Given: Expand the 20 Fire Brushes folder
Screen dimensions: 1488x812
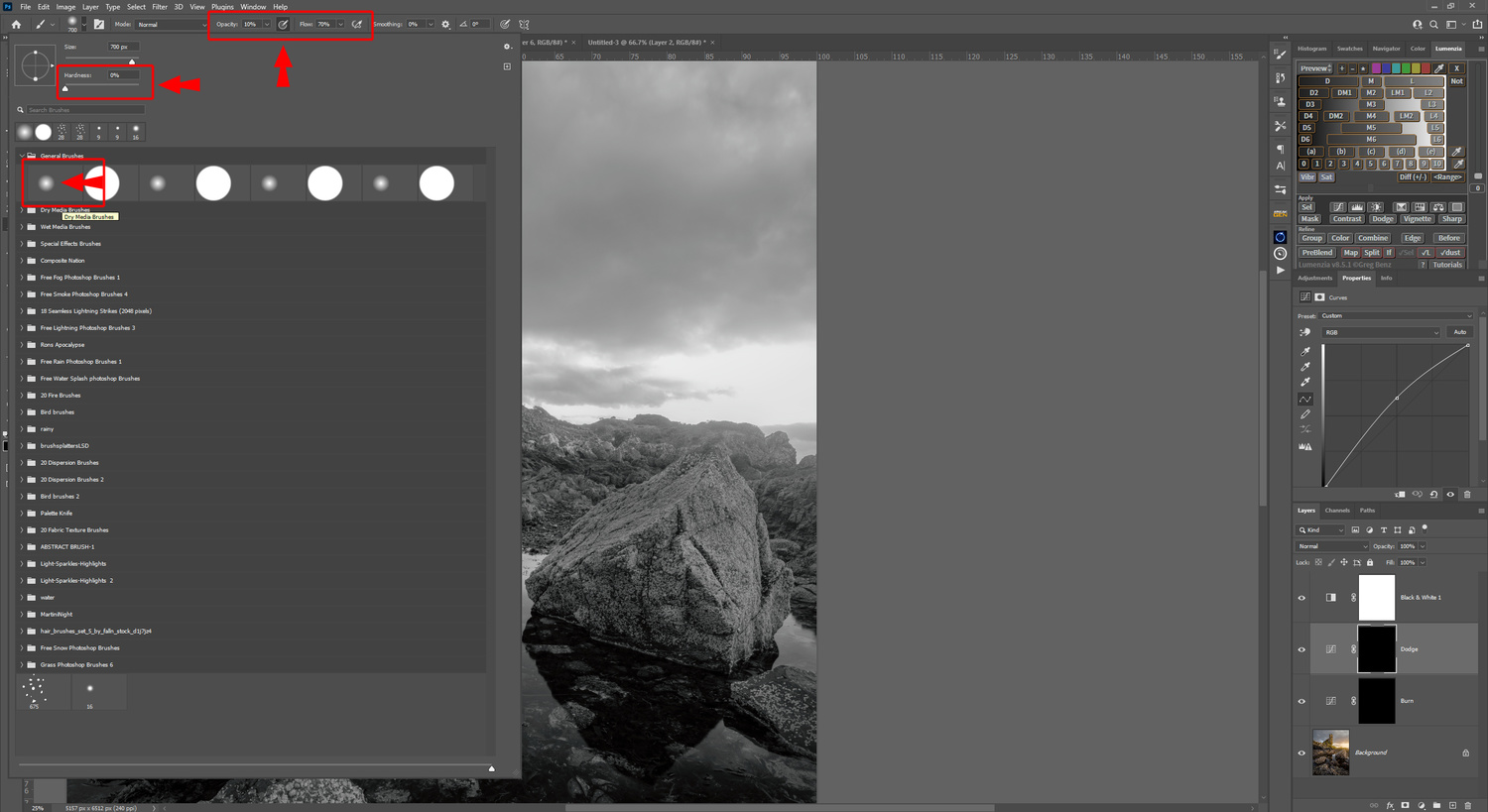Looking at the screenshot, I should coord(22,396).
